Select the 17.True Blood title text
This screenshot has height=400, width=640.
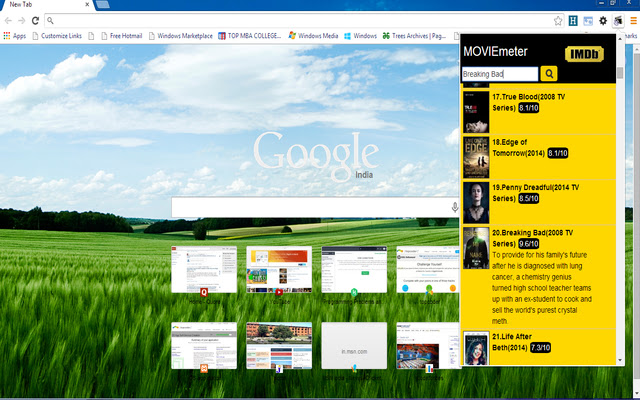(528, 102)
